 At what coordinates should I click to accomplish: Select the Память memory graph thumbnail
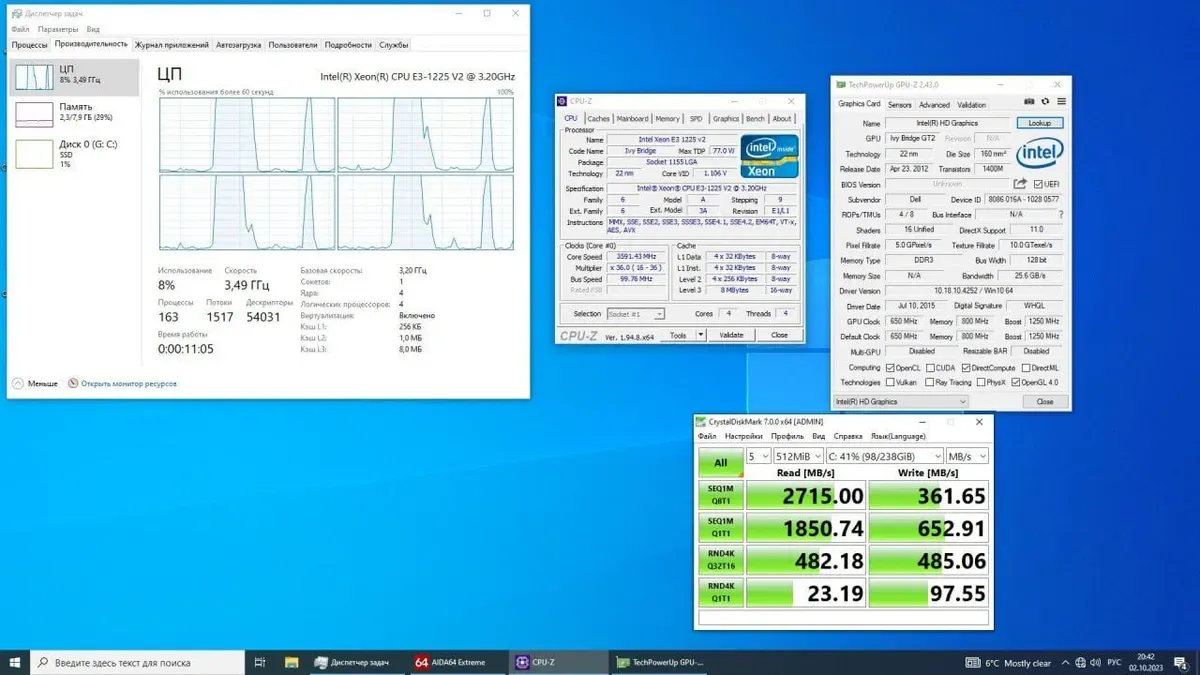[34, 113]
